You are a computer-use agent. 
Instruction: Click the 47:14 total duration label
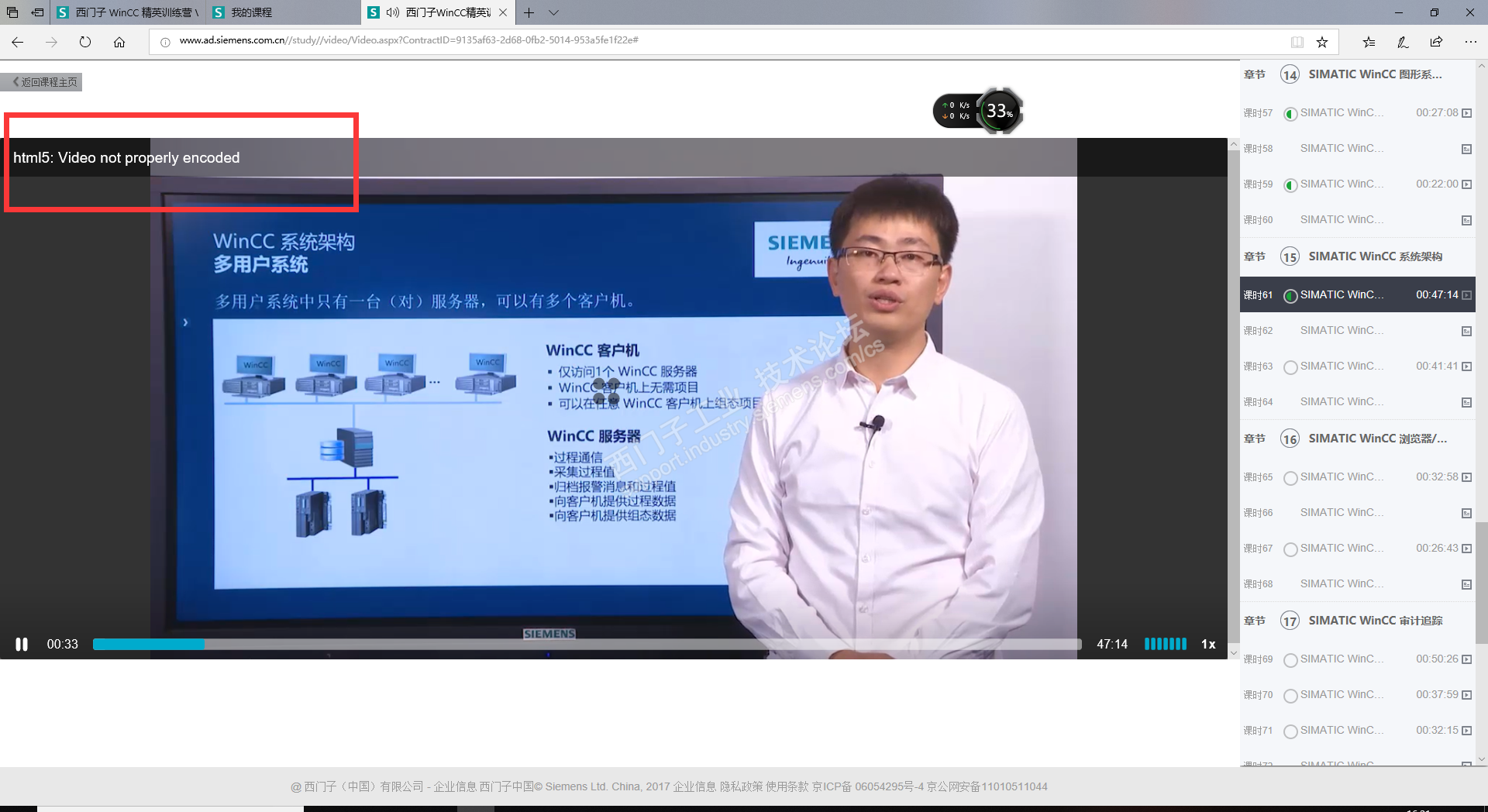point(1112,644)
